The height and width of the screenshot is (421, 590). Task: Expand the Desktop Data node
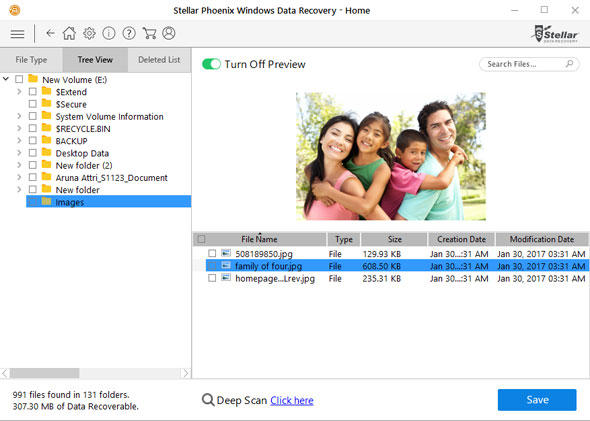click(x=19, y=153)
